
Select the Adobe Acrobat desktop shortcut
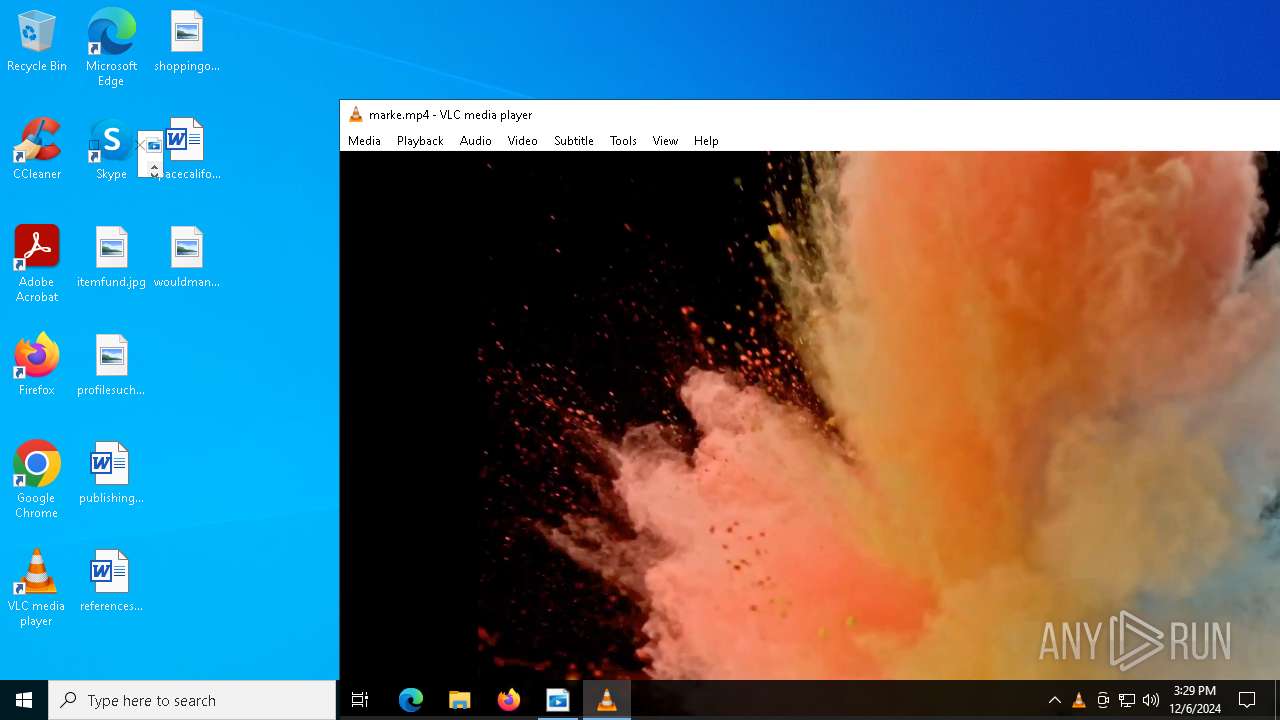[37, 264]
